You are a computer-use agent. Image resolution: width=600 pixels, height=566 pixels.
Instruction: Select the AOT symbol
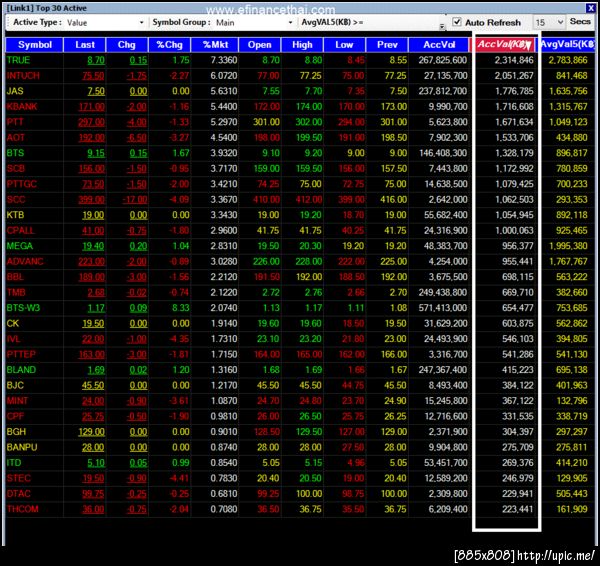(x=15, y=137)
